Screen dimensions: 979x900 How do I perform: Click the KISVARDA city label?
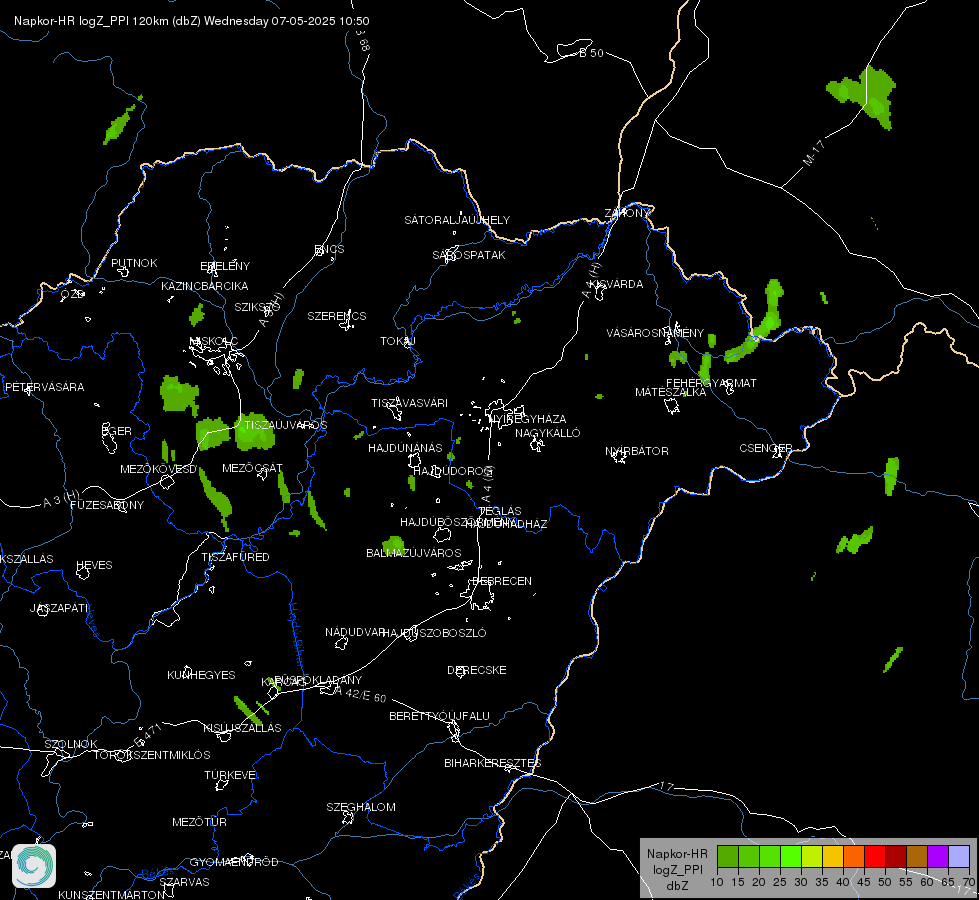point(616,284)
